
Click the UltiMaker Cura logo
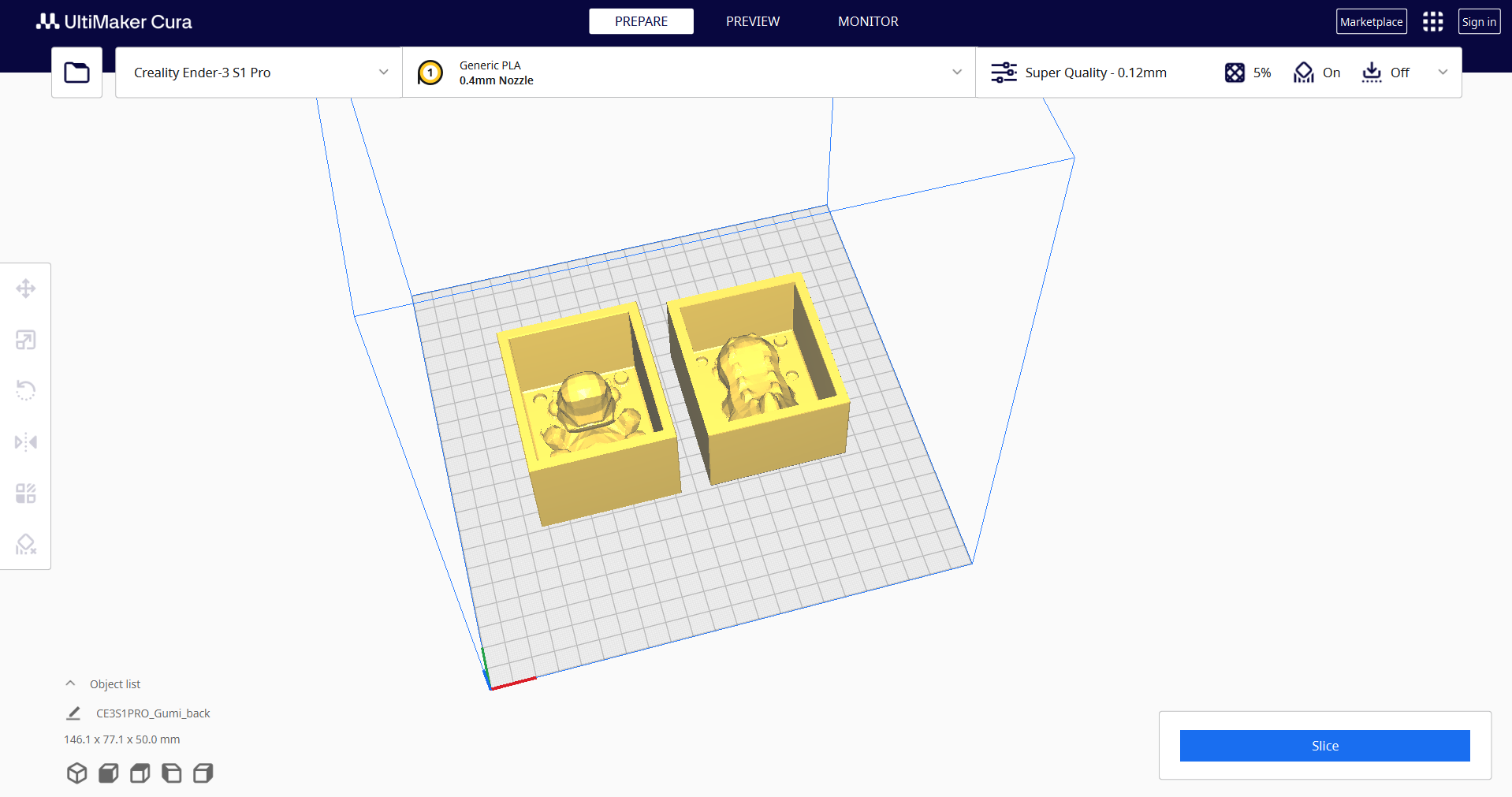[114, 21]
